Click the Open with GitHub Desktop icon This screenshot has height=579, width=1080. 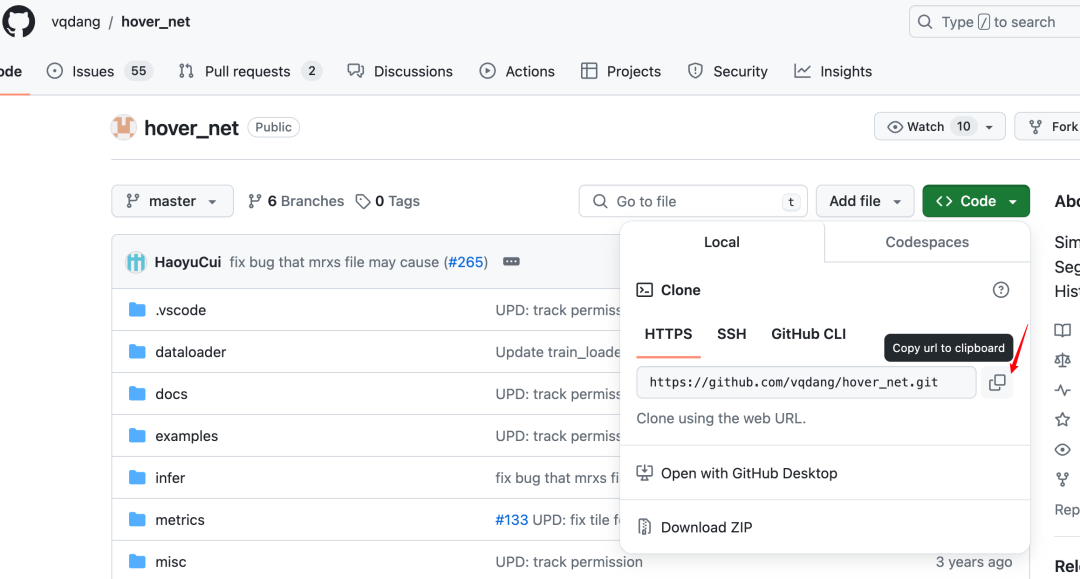645,473
